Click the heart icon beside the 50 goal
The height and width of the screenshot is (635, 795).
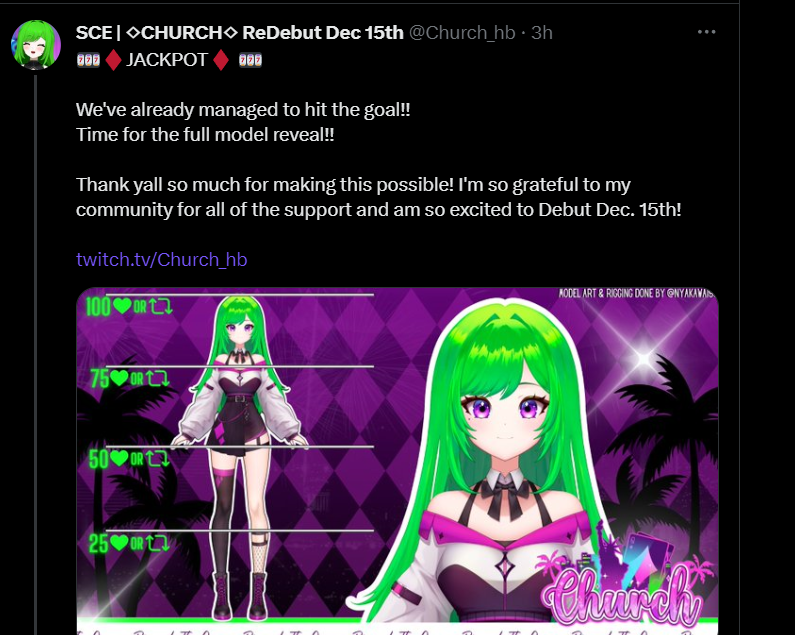[119, 458]
